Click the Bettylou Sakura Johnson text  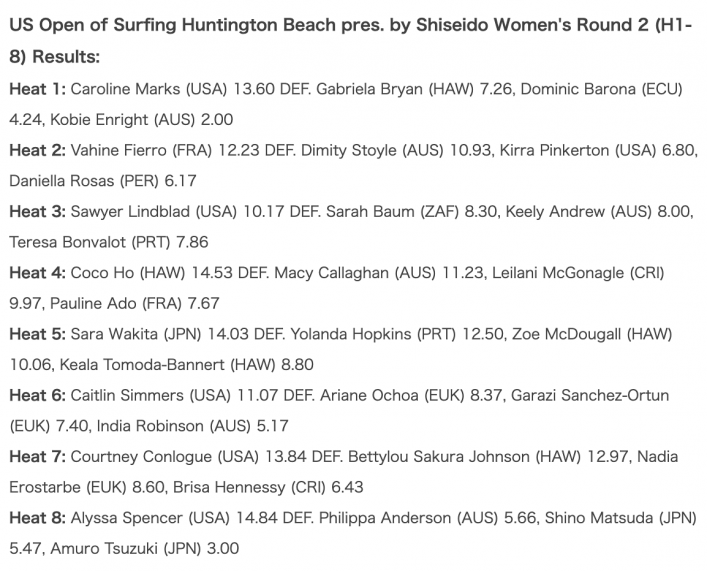(439, 457)
